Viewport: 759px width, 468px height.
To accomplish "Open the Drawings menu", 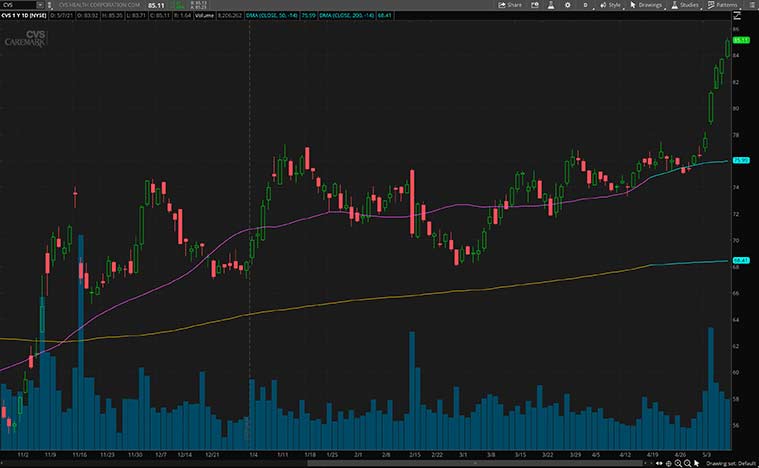I will click(x=647, y=5).
